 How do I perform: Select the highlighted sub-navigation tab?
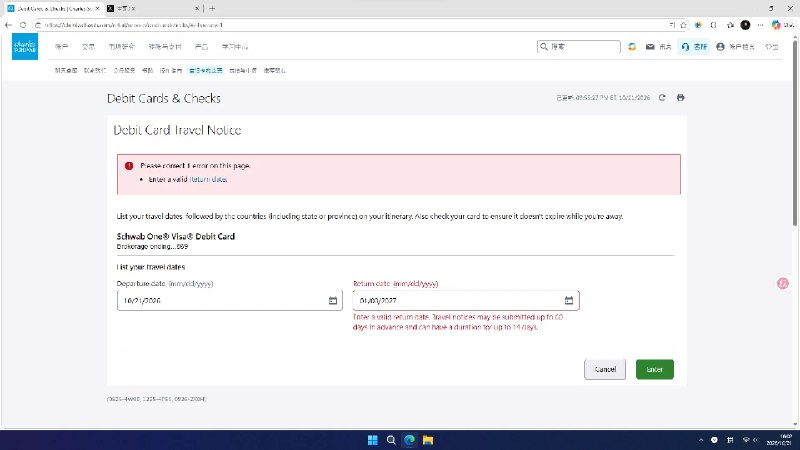pos(206,70)
